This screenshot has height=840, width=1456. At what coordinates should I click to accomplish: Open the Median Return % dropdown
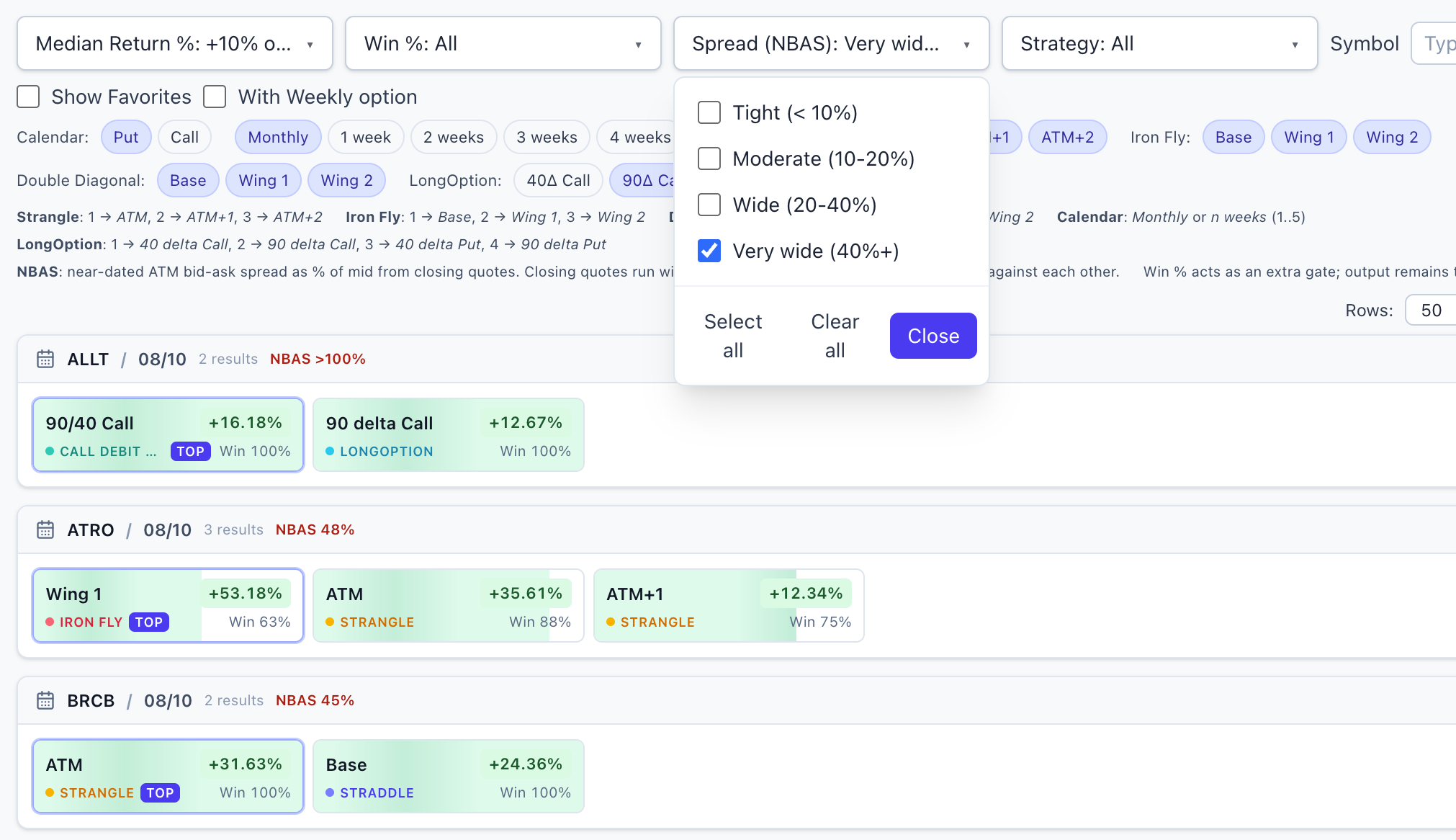[x=175, y=44]
